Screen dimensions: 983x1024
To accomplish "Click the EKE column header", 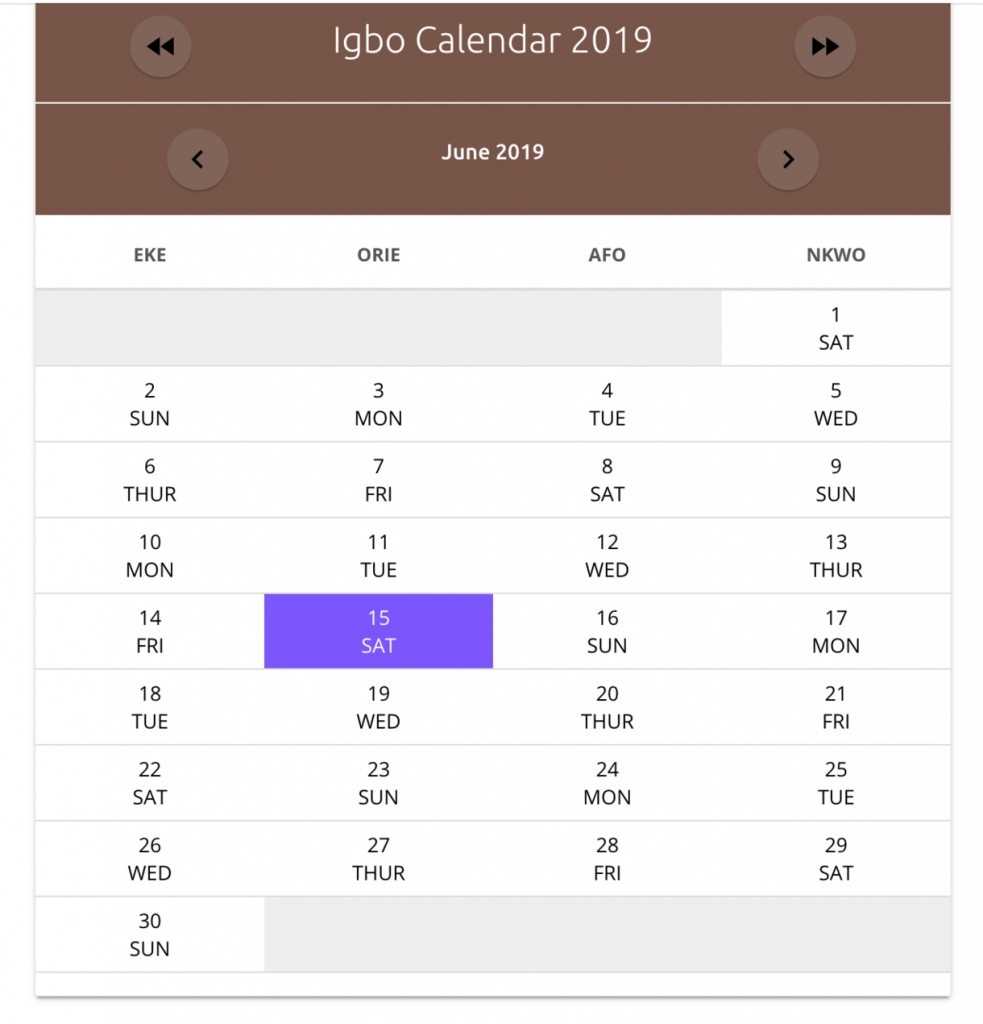I will (150, 255).
